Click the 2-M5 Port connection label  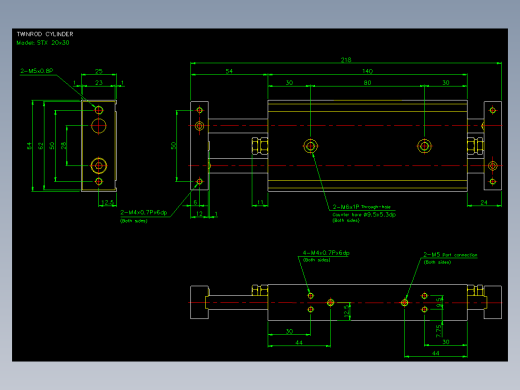click(450, 255)
